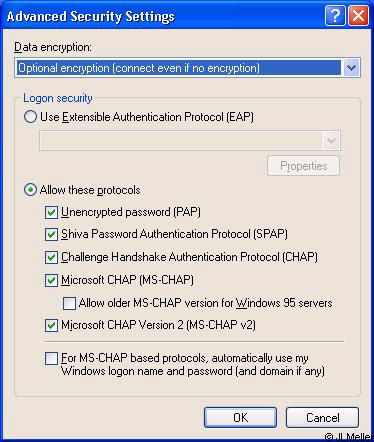The height and width of the screenshot is (442, 374).
Task: Confirm settings with the OK button
Action: [240, 417]
